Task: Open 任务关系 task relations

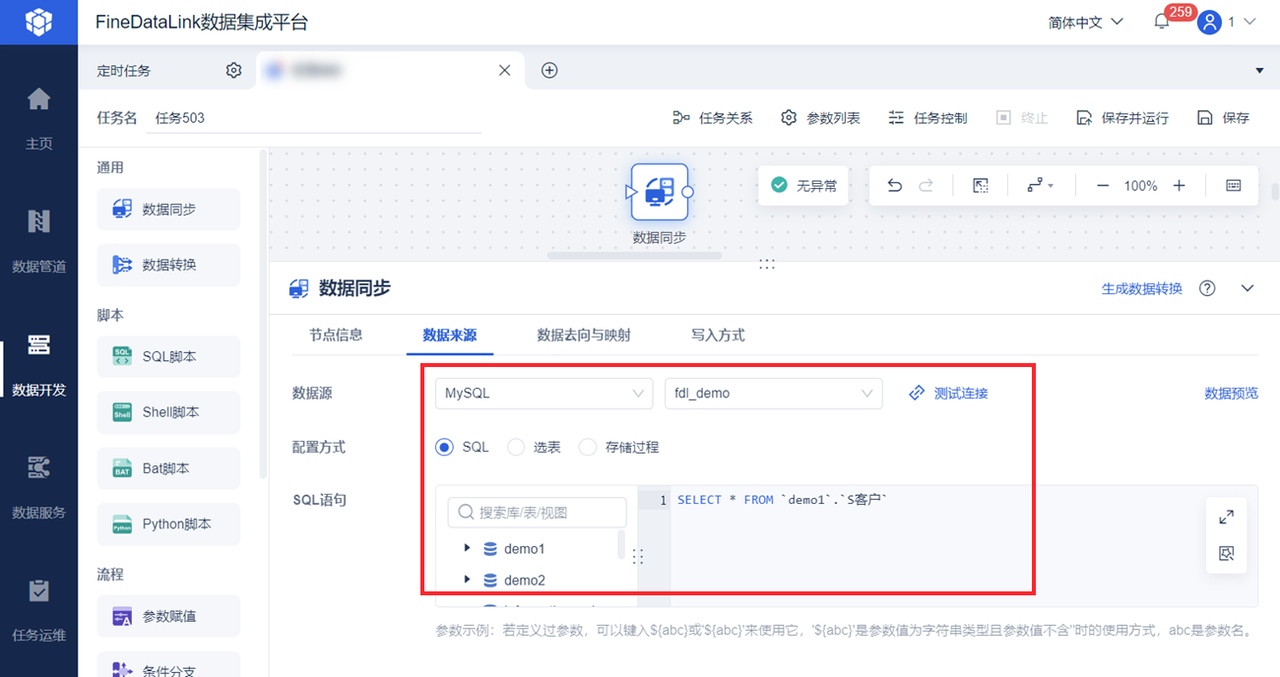Action: click(x=713, y=118)
